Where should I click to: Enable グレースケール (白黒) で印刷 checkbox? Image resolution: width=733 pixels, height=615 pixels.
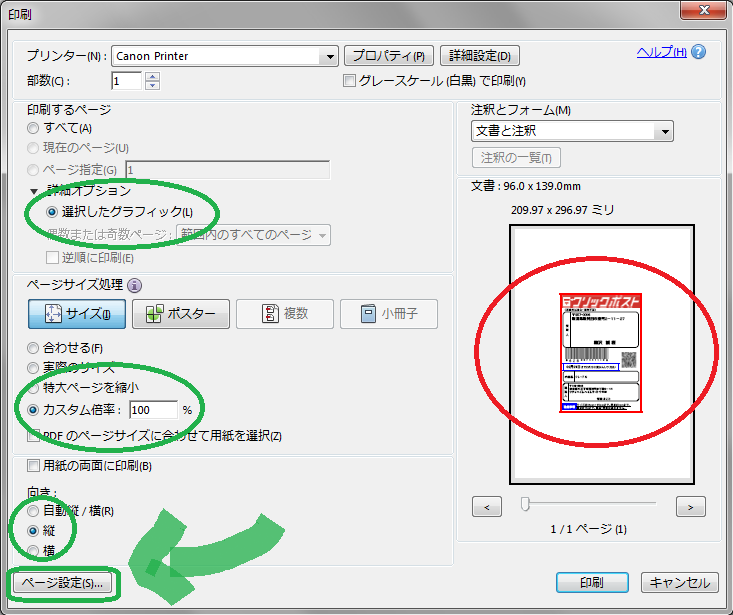pos(349,81)
